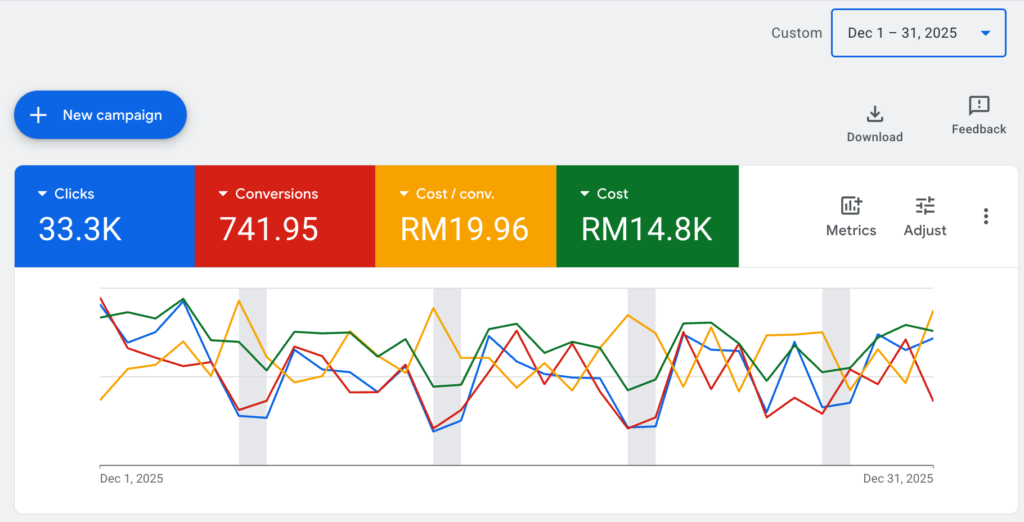Click the first gray weekend band in chart

[253, 375]
